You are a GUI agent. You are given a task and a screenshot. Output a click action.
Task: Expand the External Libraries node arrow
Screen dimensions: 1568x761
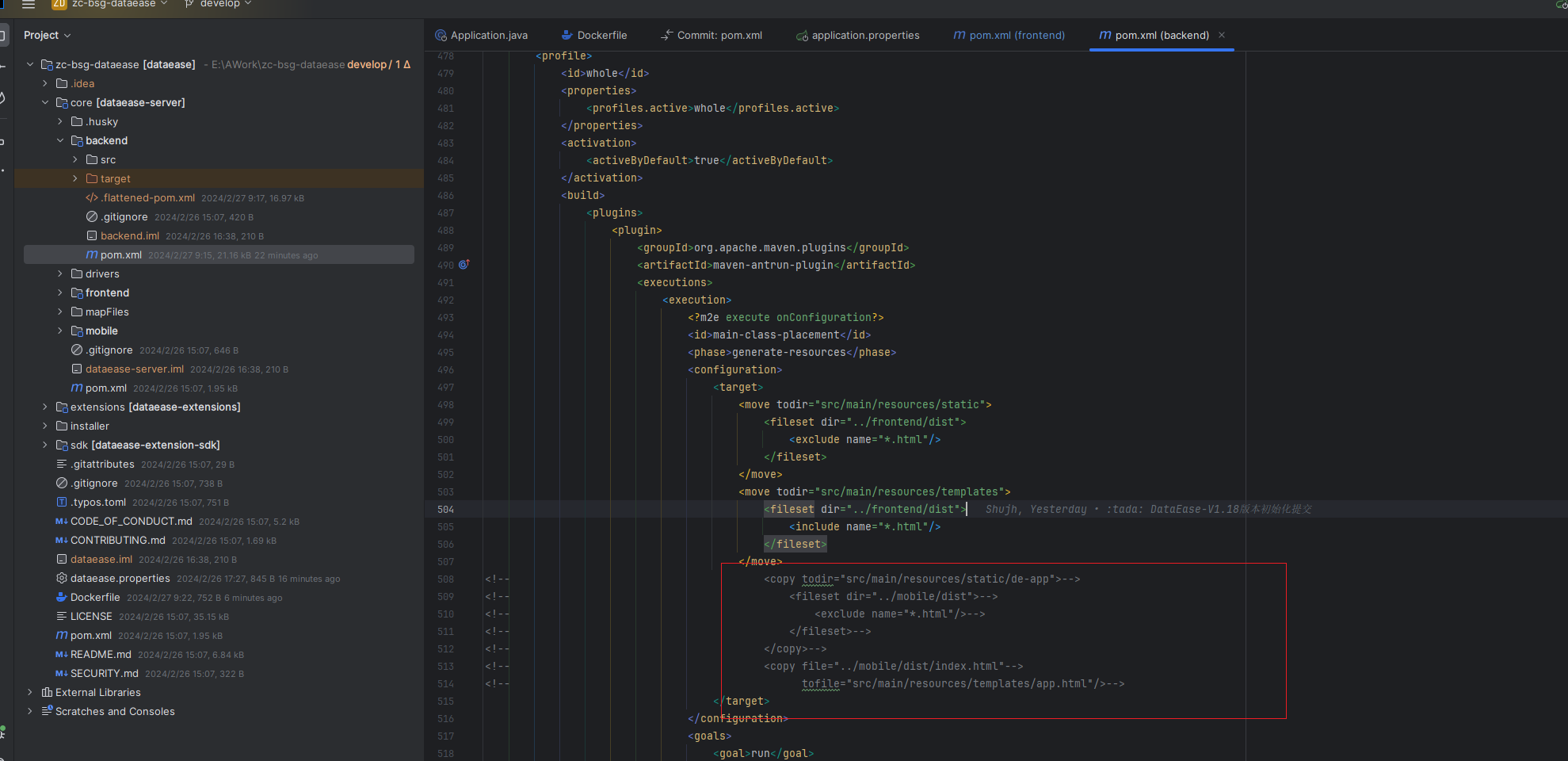pos(30,692)
